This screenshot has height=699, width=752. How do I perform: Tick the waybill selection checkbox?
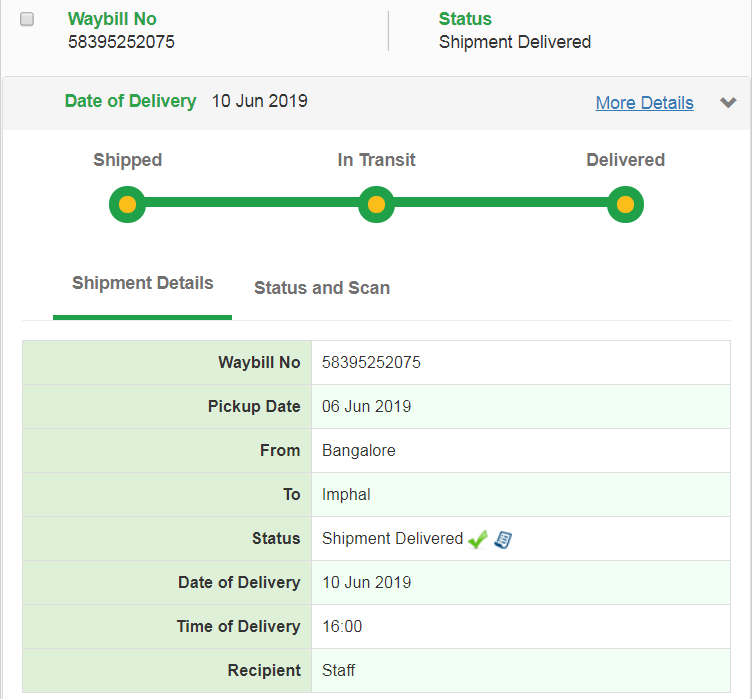27,19
